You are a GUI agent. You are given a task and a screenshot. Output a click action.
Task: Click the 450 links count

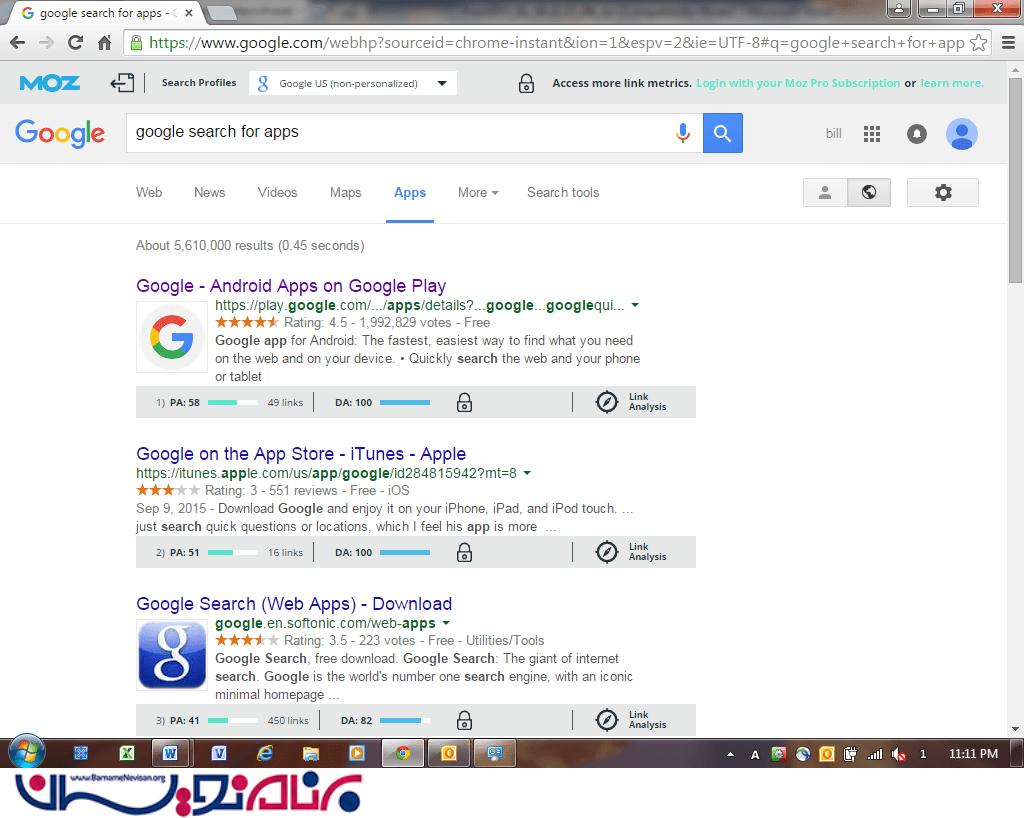[x=288, y=721]
